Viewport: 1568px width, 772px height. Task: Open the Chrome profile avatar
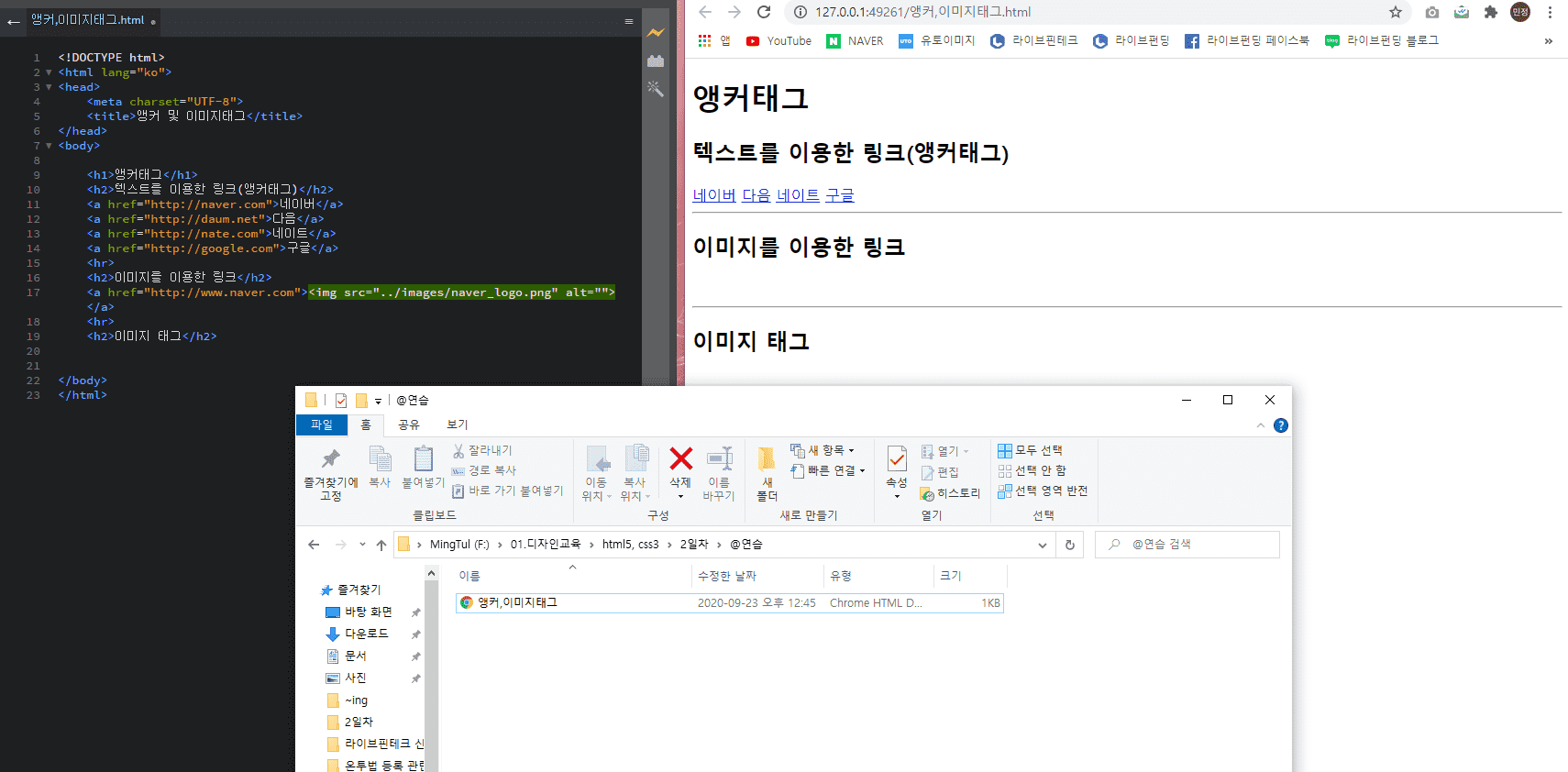[x=1520, y=12]
